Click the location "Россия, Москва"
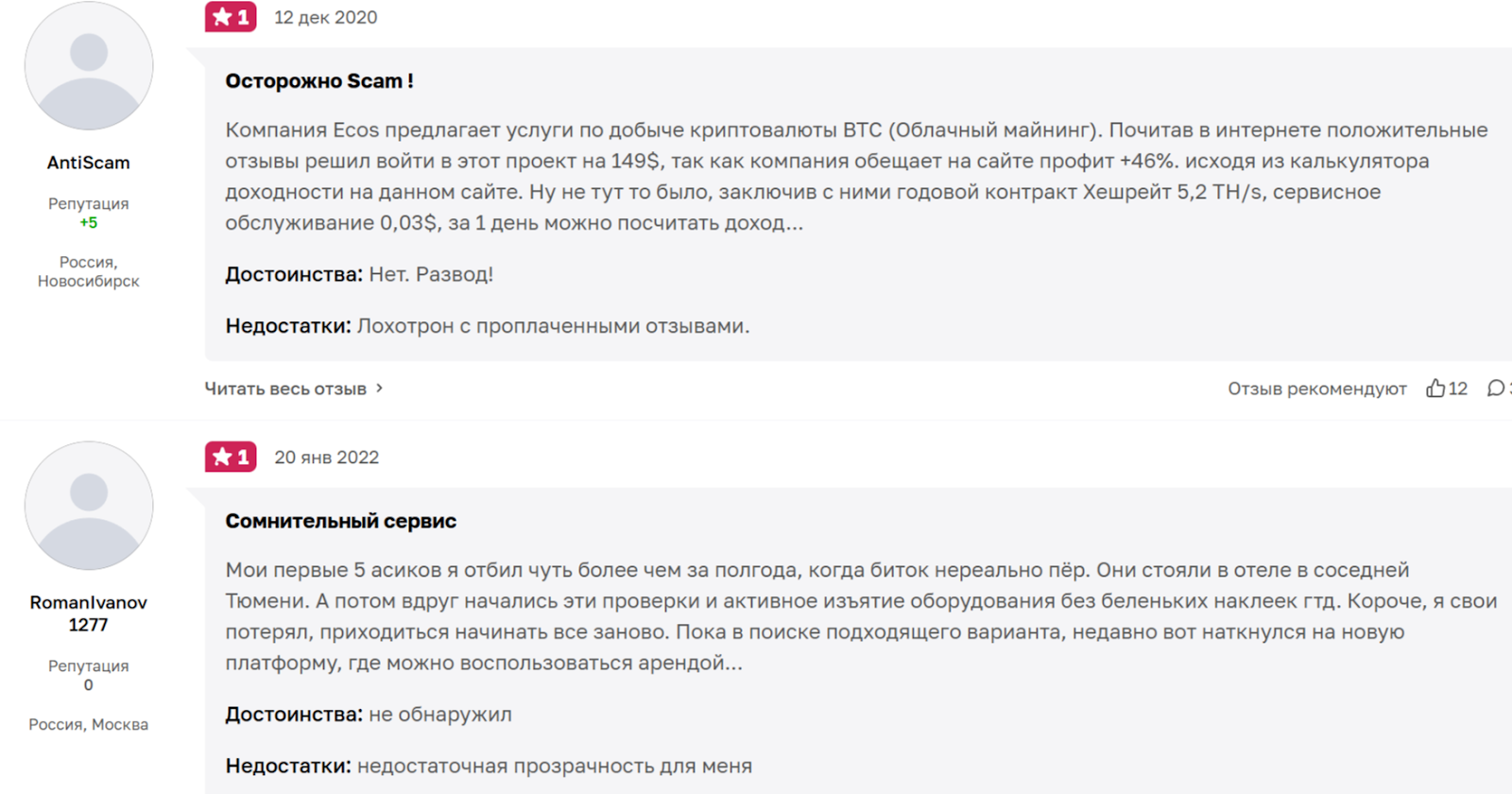Screen dimensions: 1512x794 tap(89, 725)
